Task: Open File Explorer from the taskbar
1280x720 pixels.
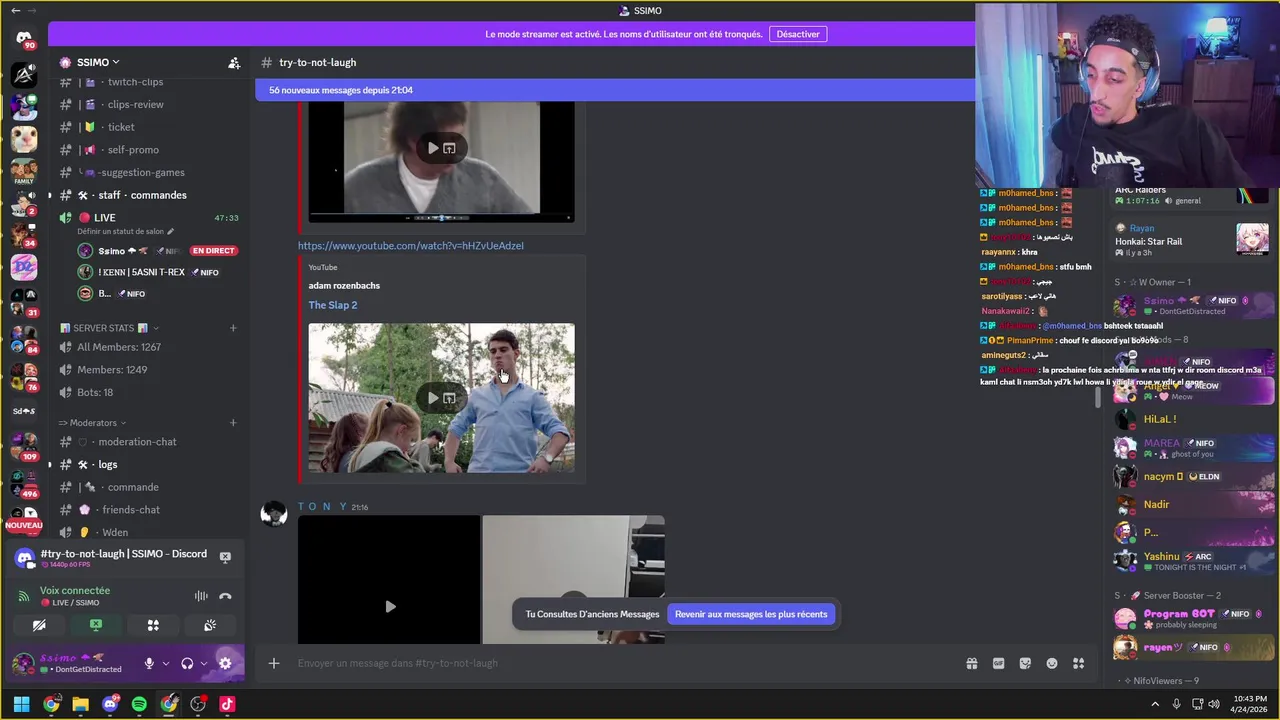Action: [x=80, y=704]
